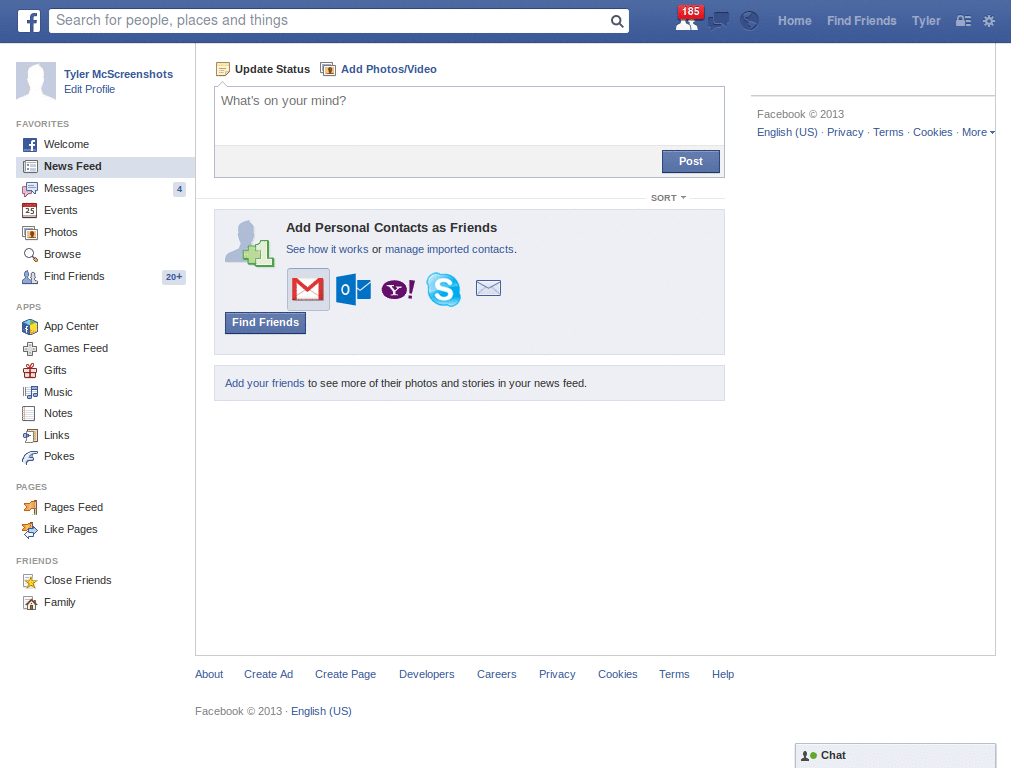Open Tyler McScreenshots profile link
The image size is (1024, 768).
coord(118,74)
